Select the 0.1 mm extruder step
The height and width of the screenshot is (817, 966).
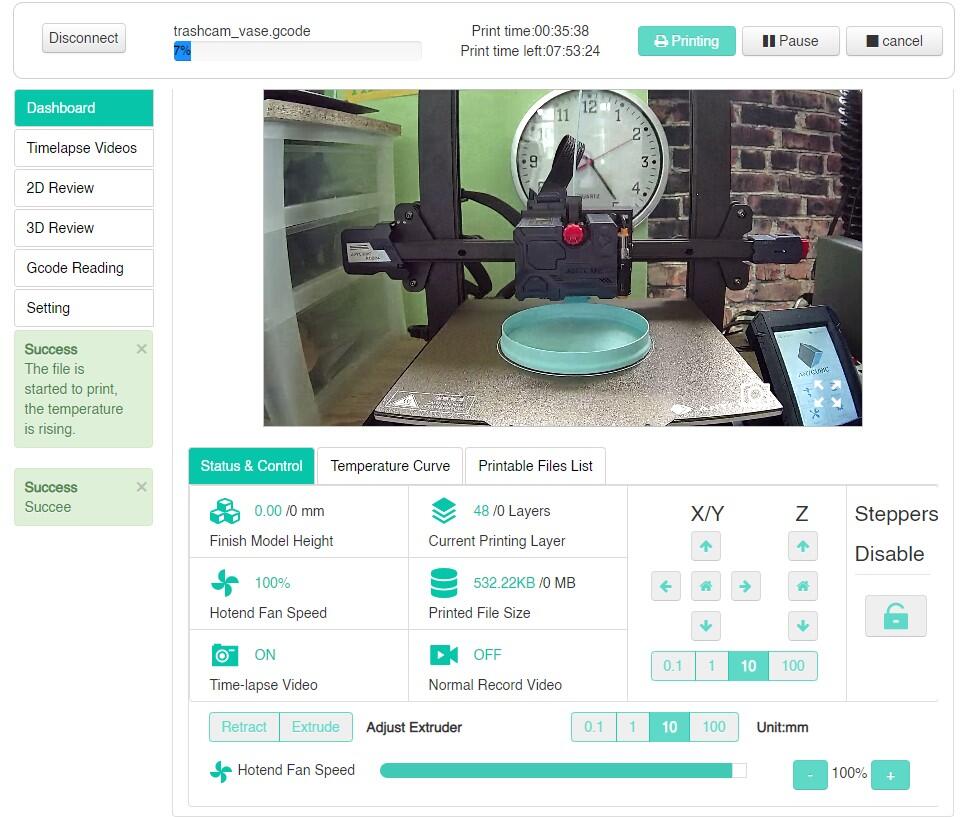point(594,727)
